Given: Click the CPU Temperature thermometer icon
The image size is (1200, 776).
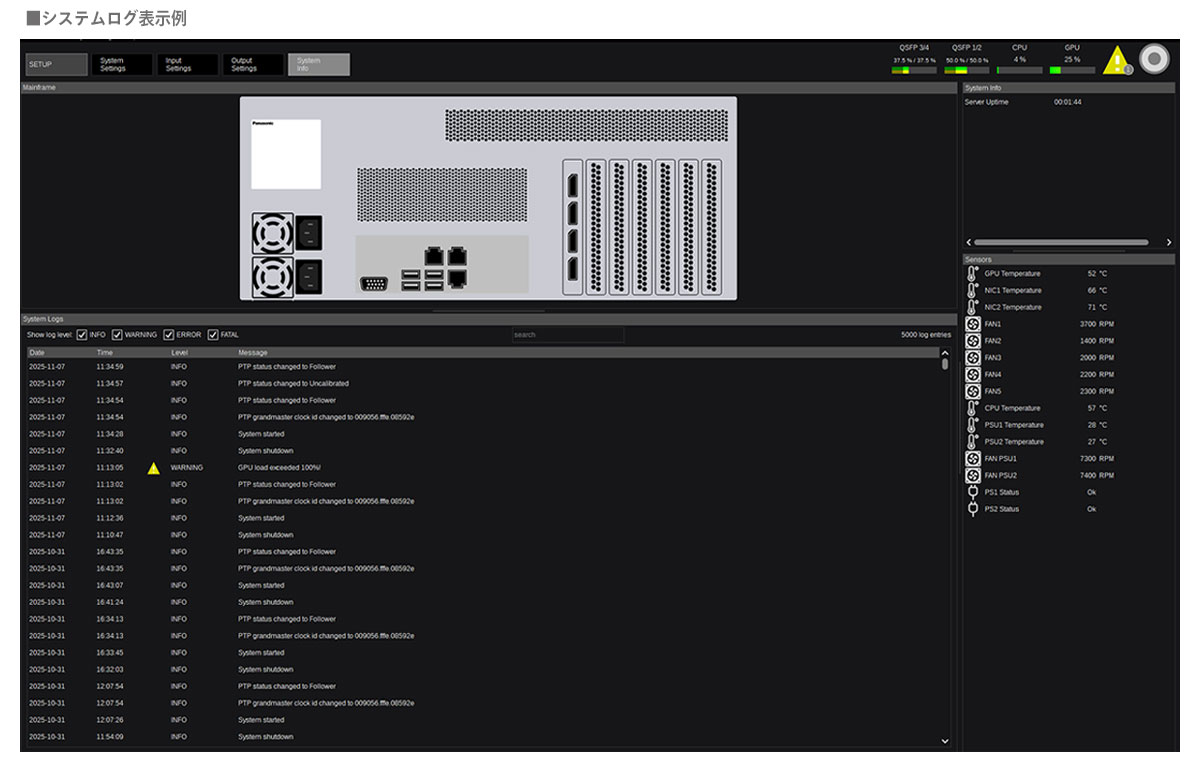Looking at the screenshot, I should point(972,408).
